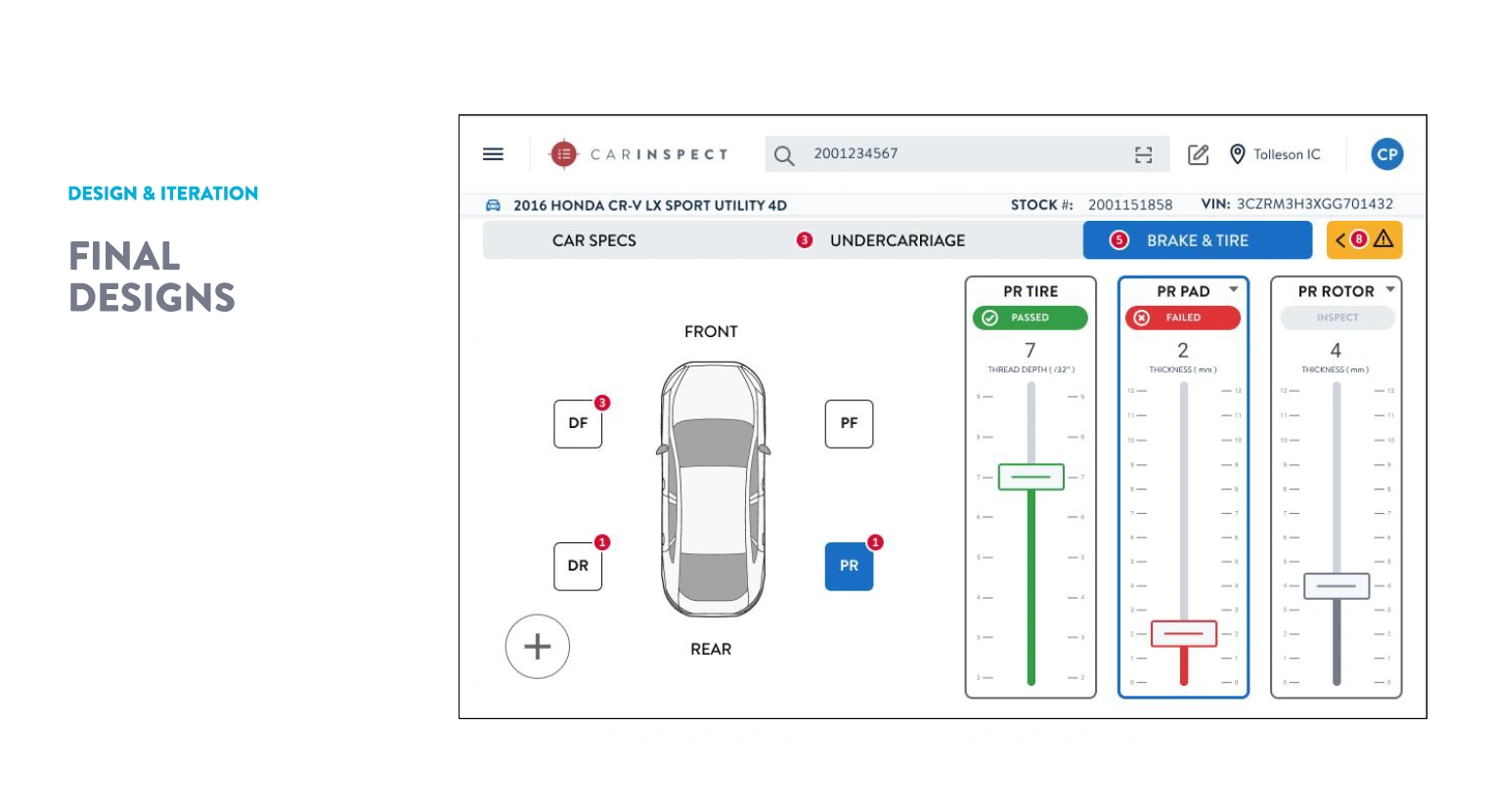Click the PR ROTOR thickness value 4
Image resolution: width=1492 pixels, height=812 pixels.
(x=1336, y=350)
